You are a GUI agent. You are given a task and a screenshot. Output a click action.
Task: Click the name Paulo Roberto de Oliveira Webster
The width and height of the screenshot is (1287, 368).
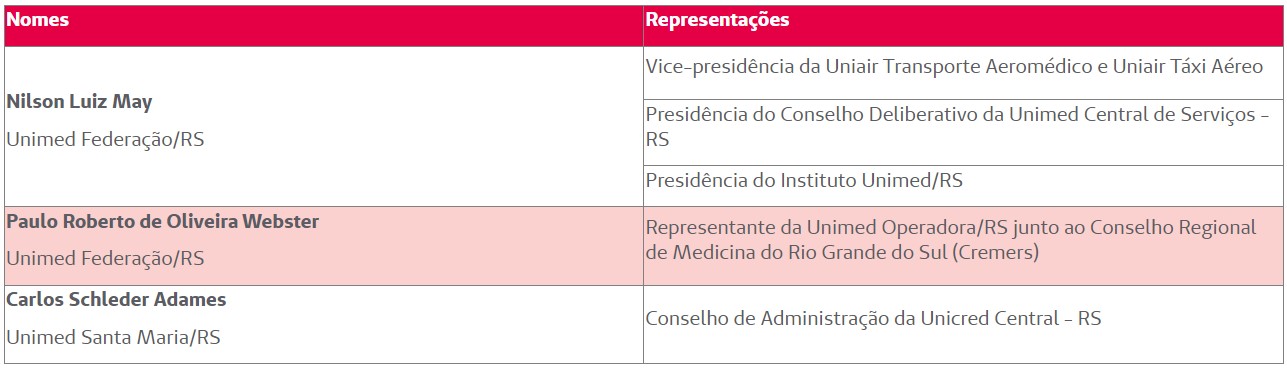click(x=163, y=222)
